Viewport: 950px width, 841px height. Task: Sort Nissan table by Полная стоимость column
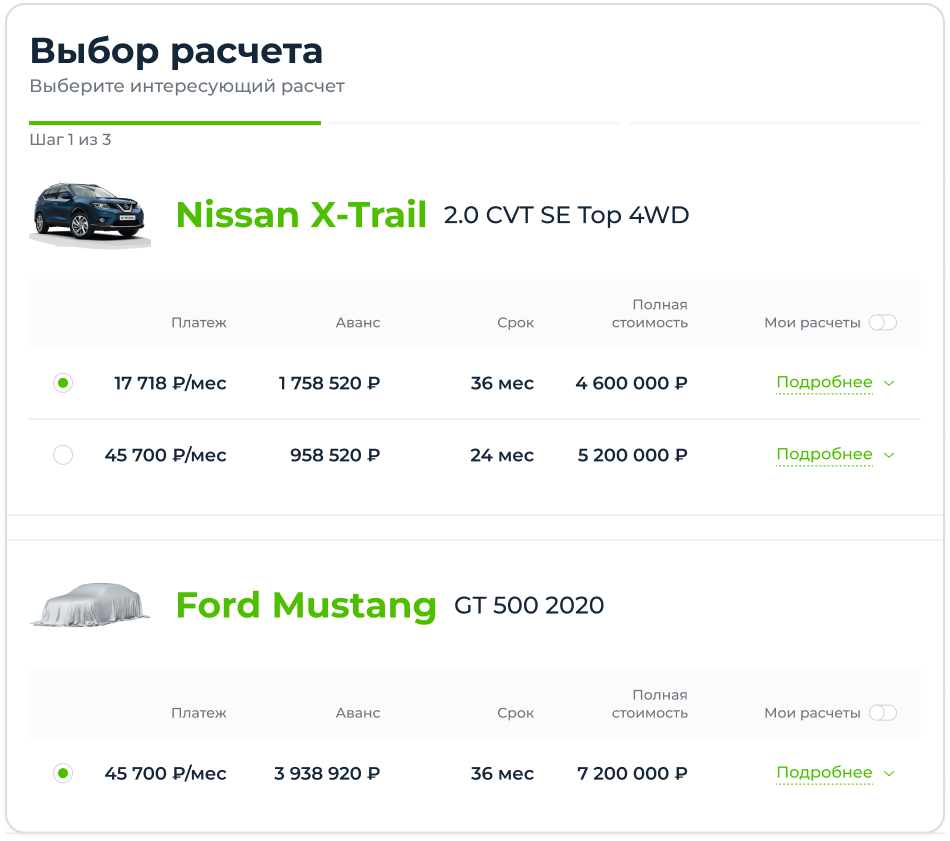click(650, 314)
